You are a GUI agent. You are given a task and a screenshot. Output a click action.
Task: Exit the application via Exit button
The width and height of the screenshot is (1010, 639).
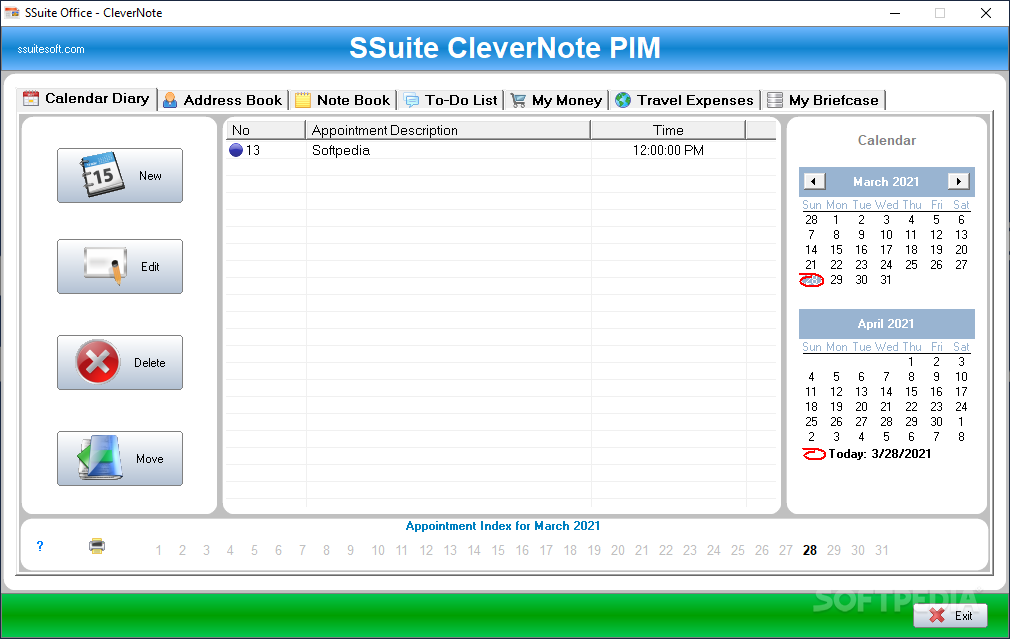950,616
